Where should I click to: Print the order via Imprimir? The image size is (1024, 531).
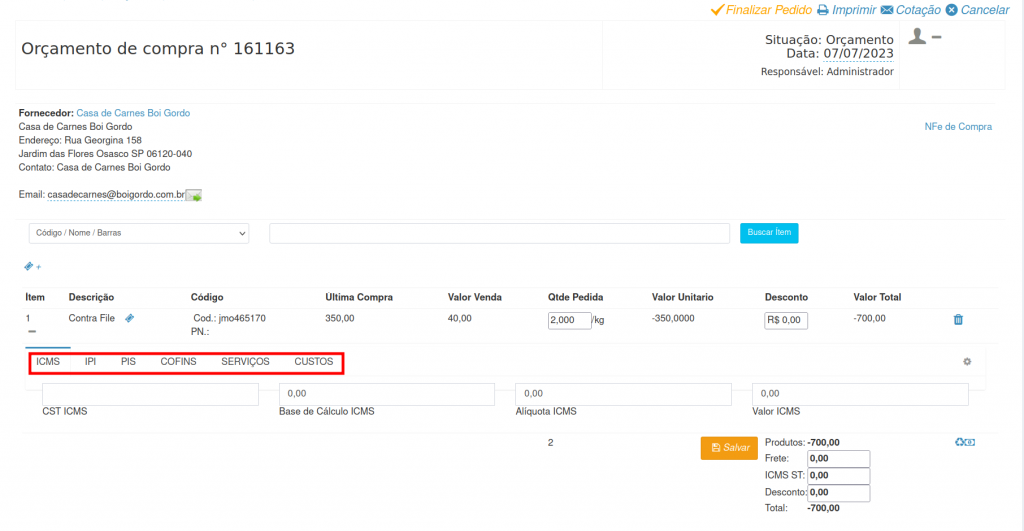click(846, 10)
